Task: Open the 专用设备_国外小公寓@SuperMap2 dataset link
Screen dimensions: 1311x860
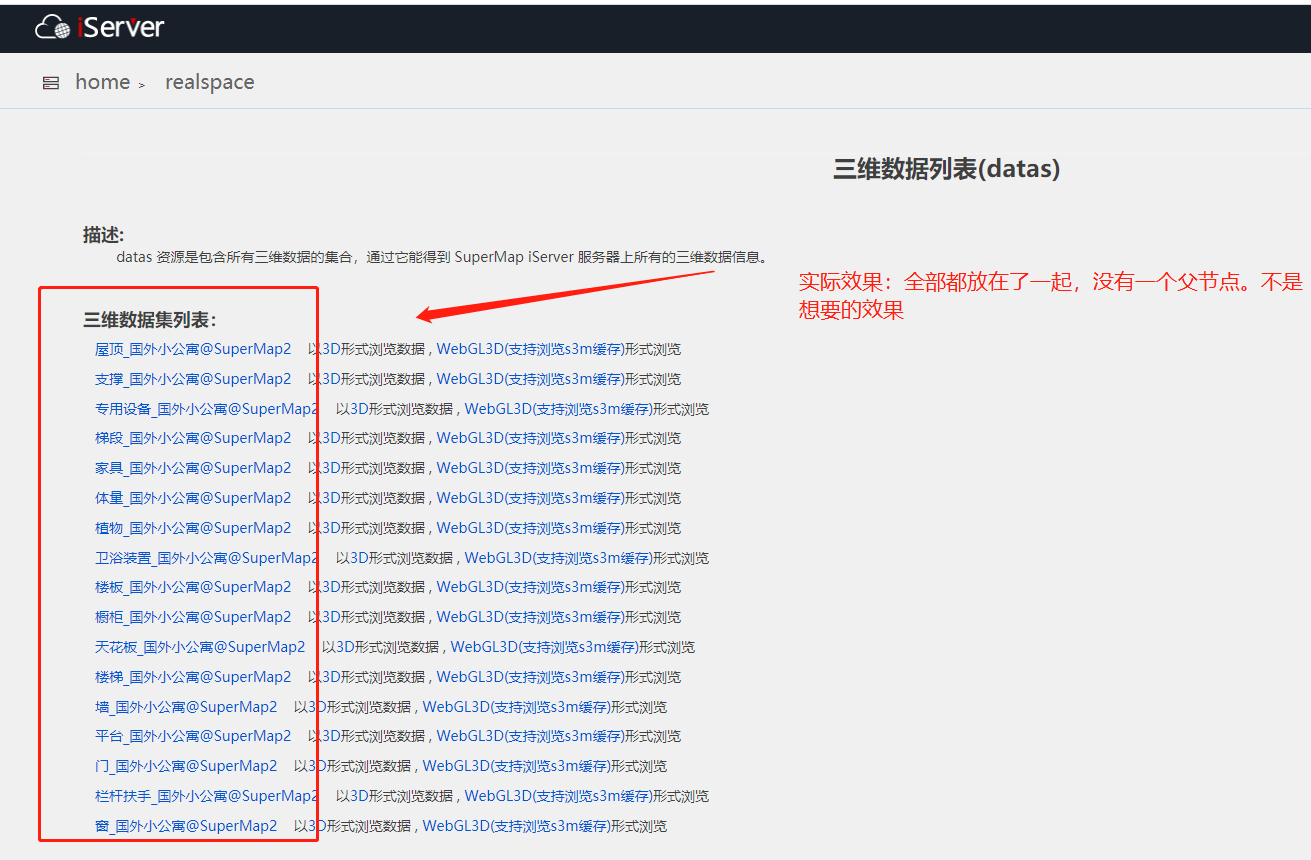Action: [x=207, y=409]
